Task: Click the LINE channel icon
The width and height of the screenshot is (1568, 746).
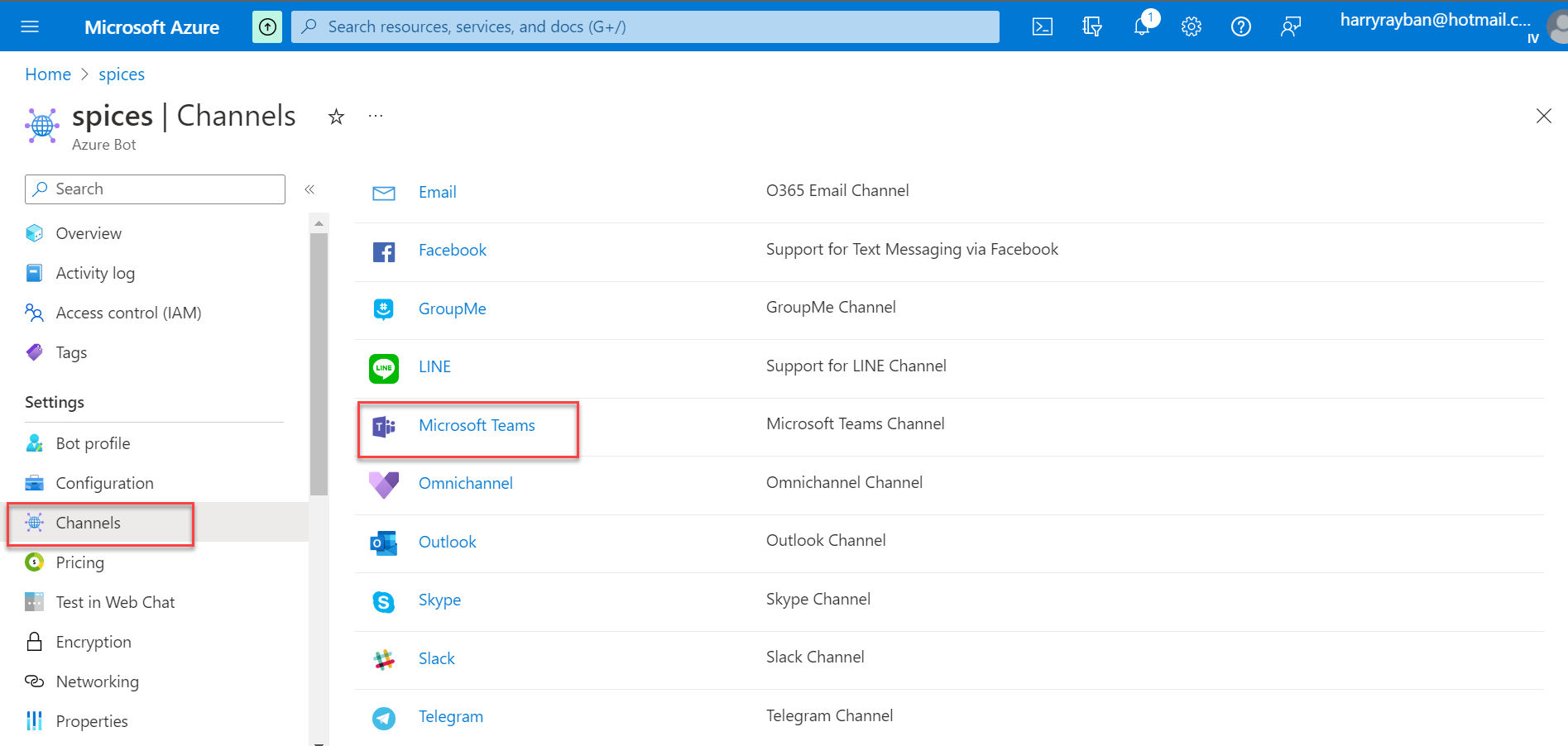Action: pyautogui.click(x=384, y=368)
